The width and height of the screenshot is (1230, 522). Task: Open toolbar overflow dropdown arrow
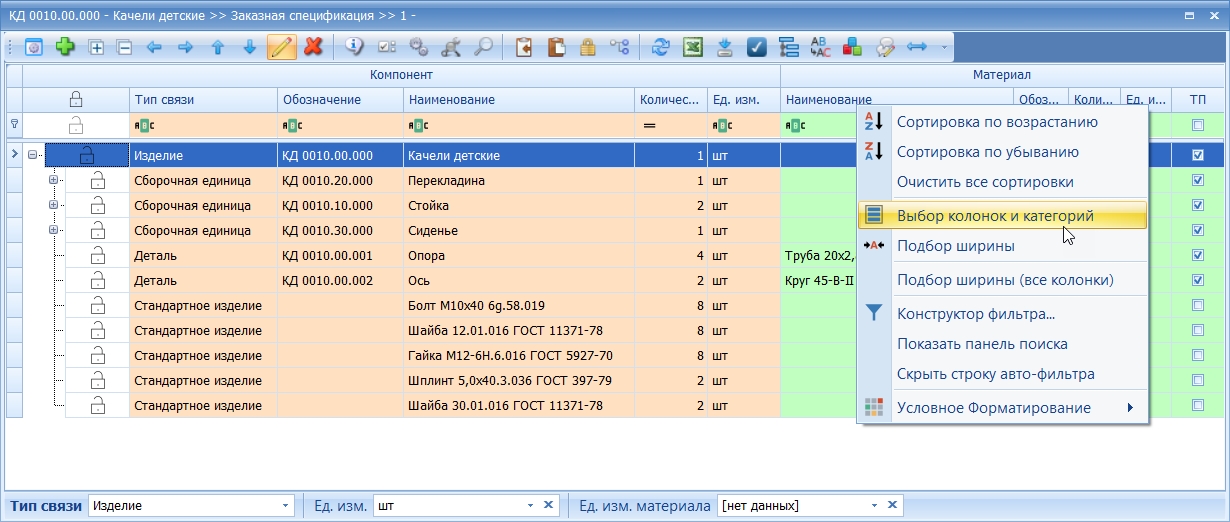coord(943,47)
